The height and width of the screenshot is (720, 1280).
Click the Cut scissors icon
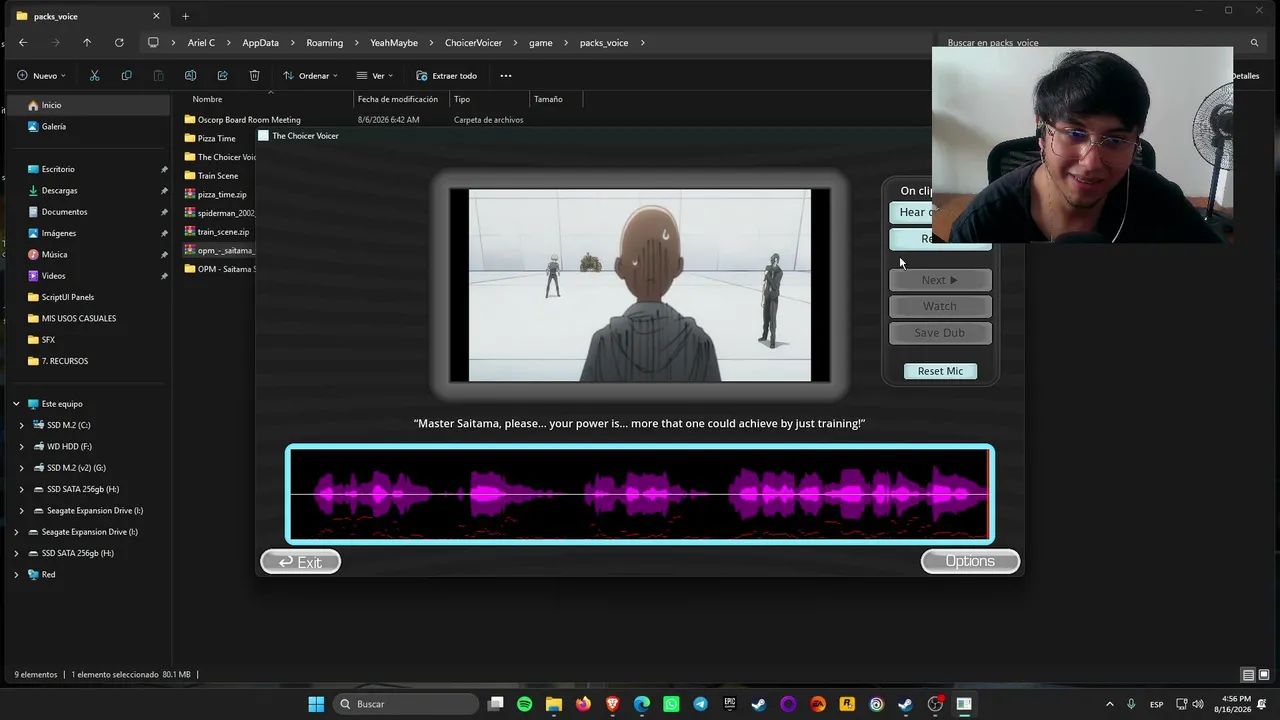(x=94, y=76)
